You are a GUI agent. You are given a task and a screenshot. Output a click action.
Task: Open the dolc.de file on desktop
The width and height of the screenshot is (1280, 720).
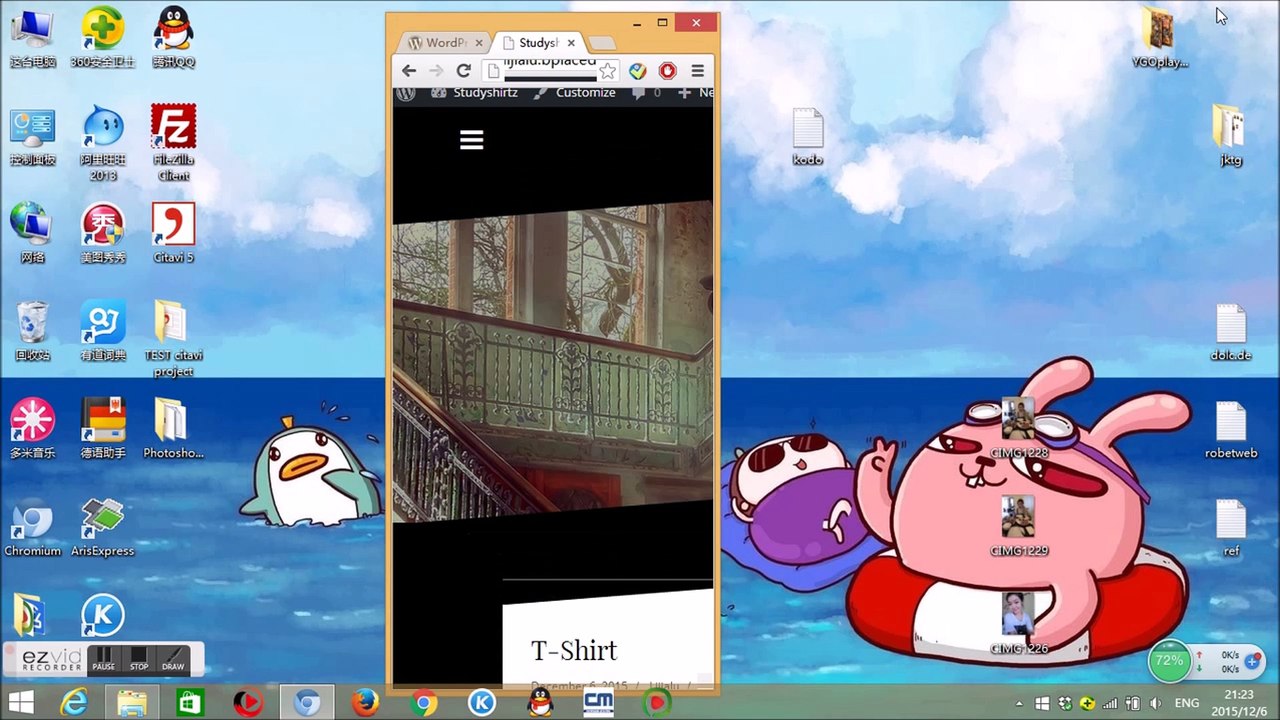[x=1230, y=333]
